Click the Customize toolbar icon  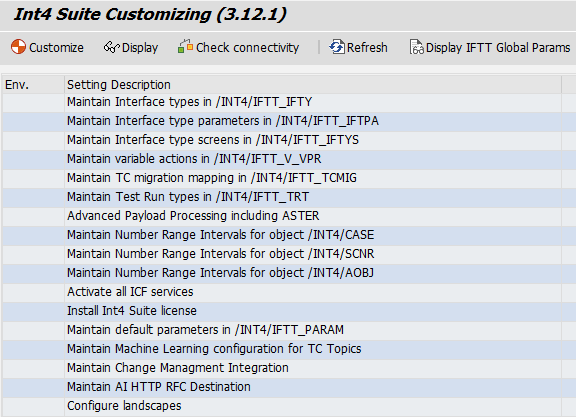point(18,47)
